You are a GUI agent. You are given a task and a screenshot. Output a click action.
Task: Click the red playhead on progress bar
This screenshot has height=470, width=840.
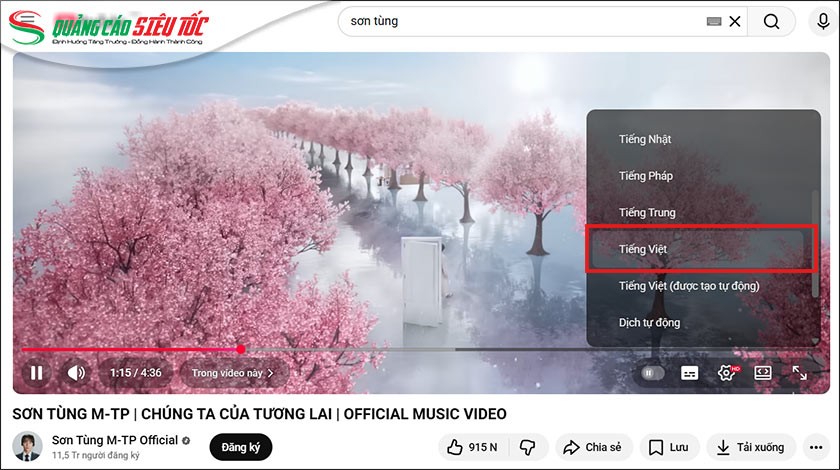(241, 349)
